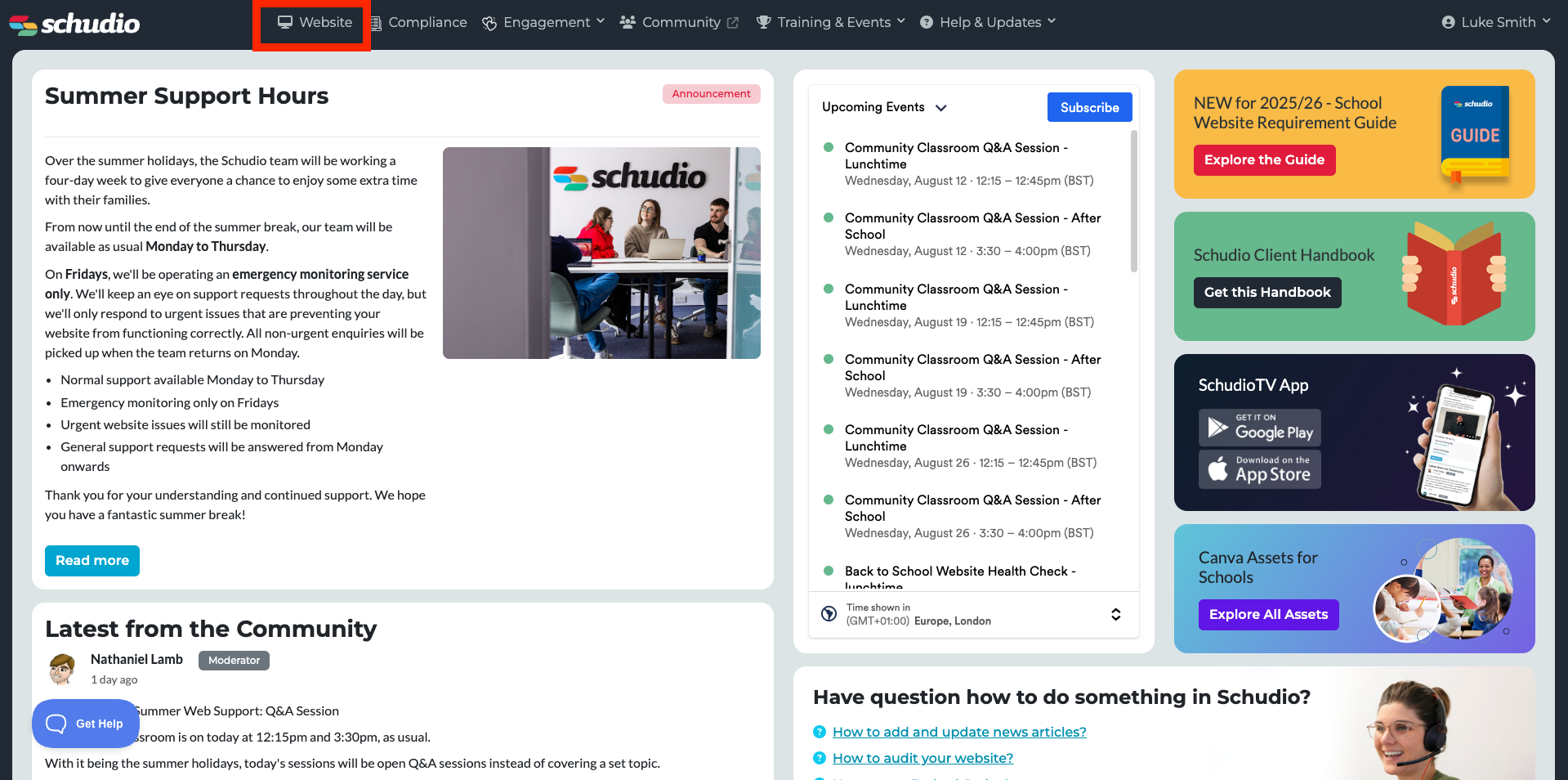Click the Moderator badge

[234, 661]
